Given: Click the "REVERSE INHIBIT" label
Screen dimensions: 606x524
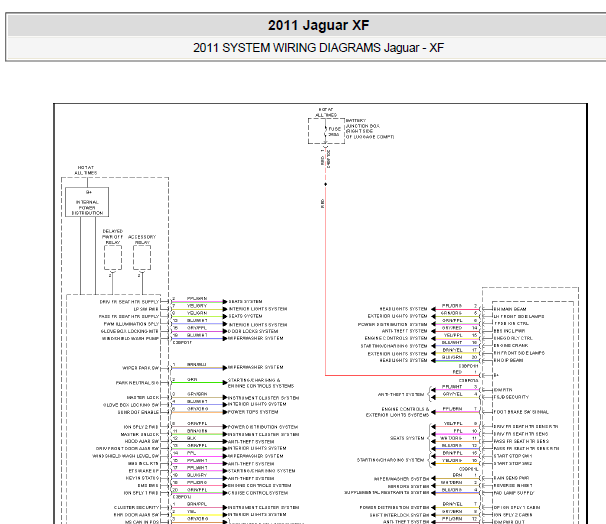Looking at the screenshot, I should pyautogui.click(x=512, y=485).
